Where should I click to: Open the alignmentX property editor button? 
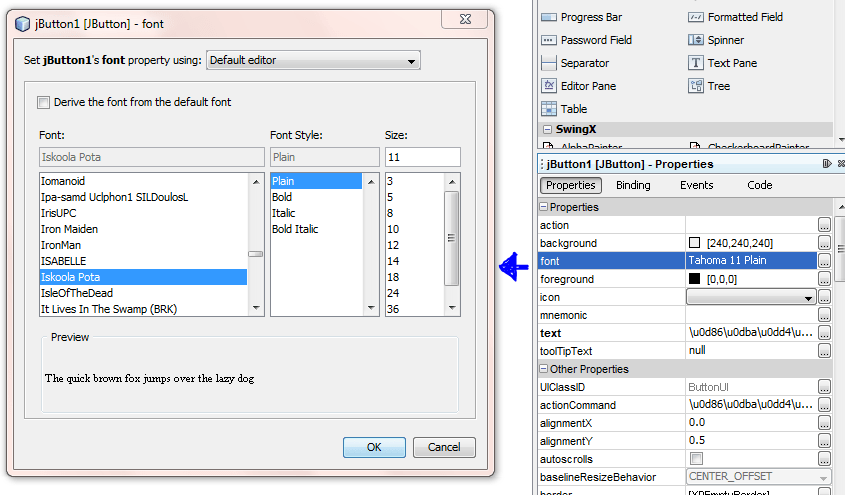click(824, 423)
